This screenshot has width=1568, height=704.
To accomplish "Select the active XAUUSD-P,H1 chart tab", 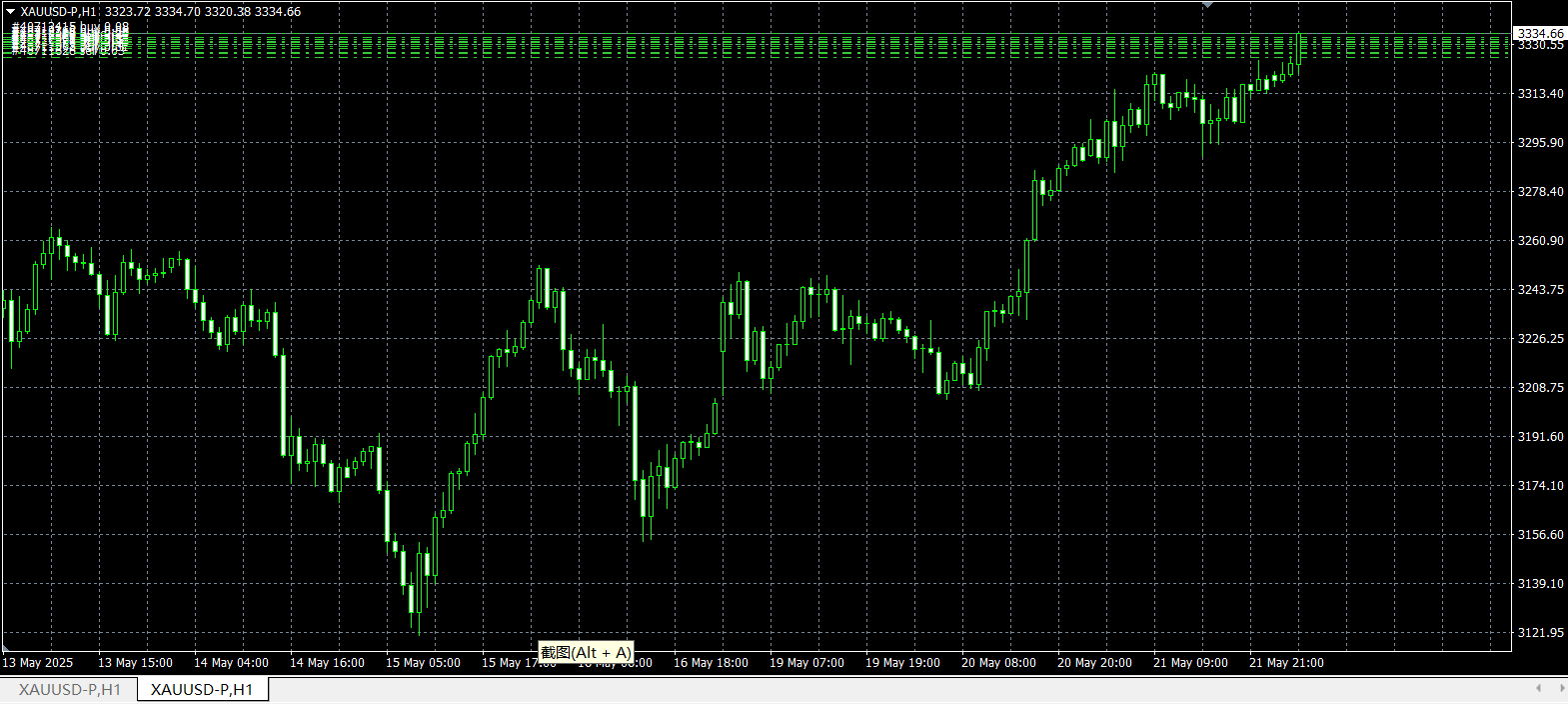I will coord(202,690).
